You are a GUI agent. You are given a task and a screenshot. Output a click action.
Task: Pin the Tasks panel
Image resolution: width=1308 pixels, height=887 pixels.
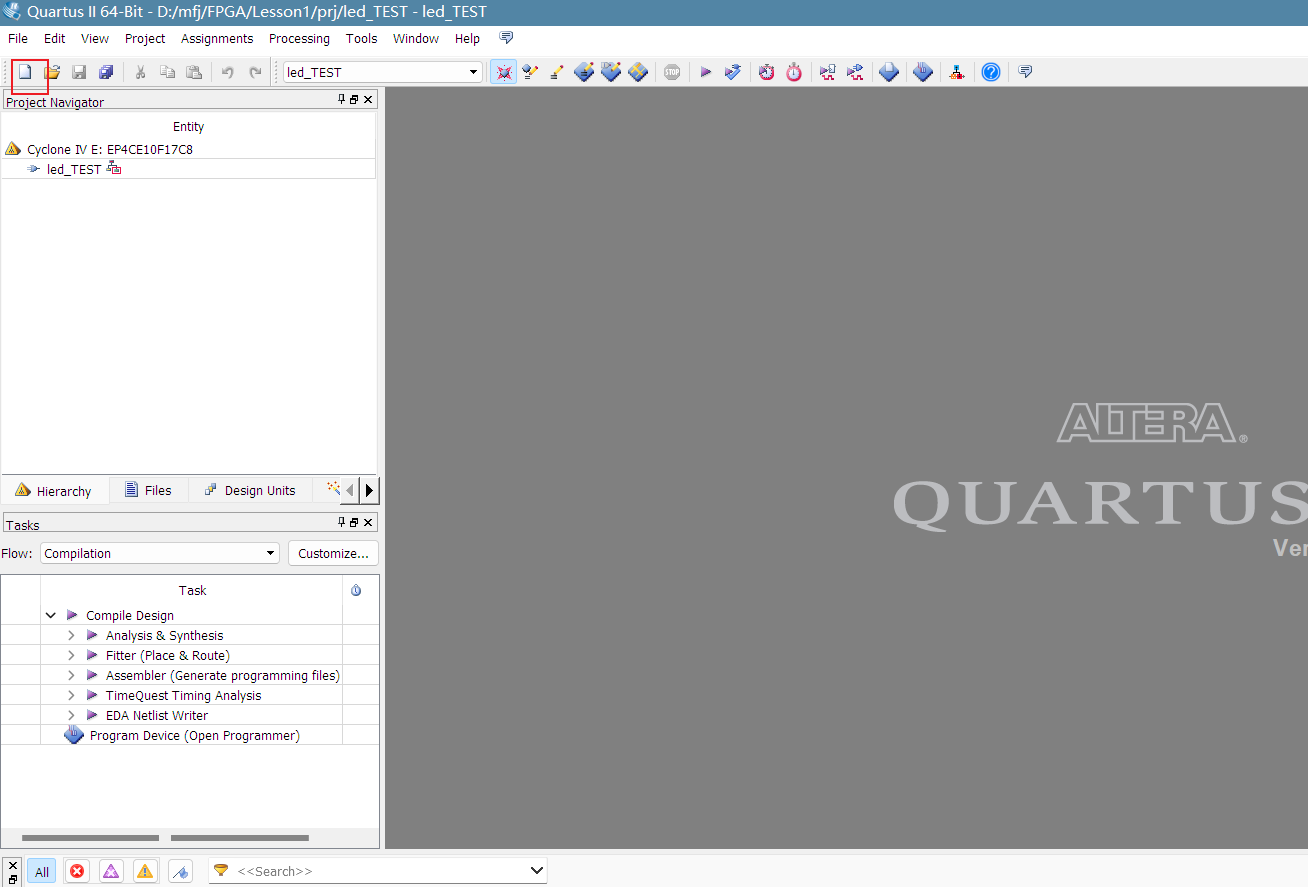341,523
